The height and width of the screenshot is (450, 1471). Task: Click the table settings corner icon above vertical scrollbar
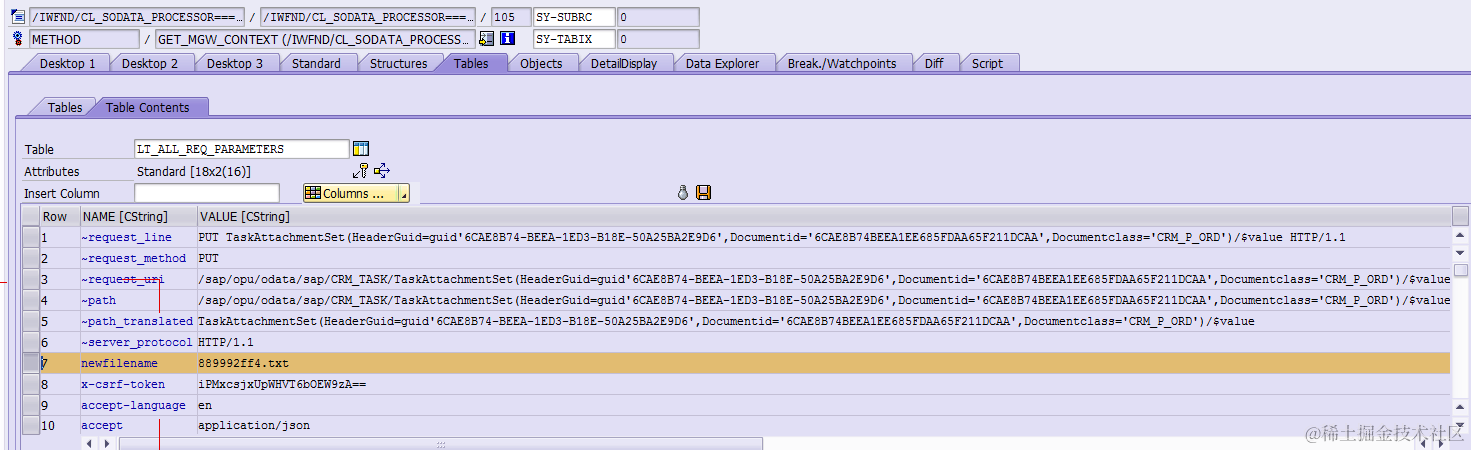pos(1460,216)
